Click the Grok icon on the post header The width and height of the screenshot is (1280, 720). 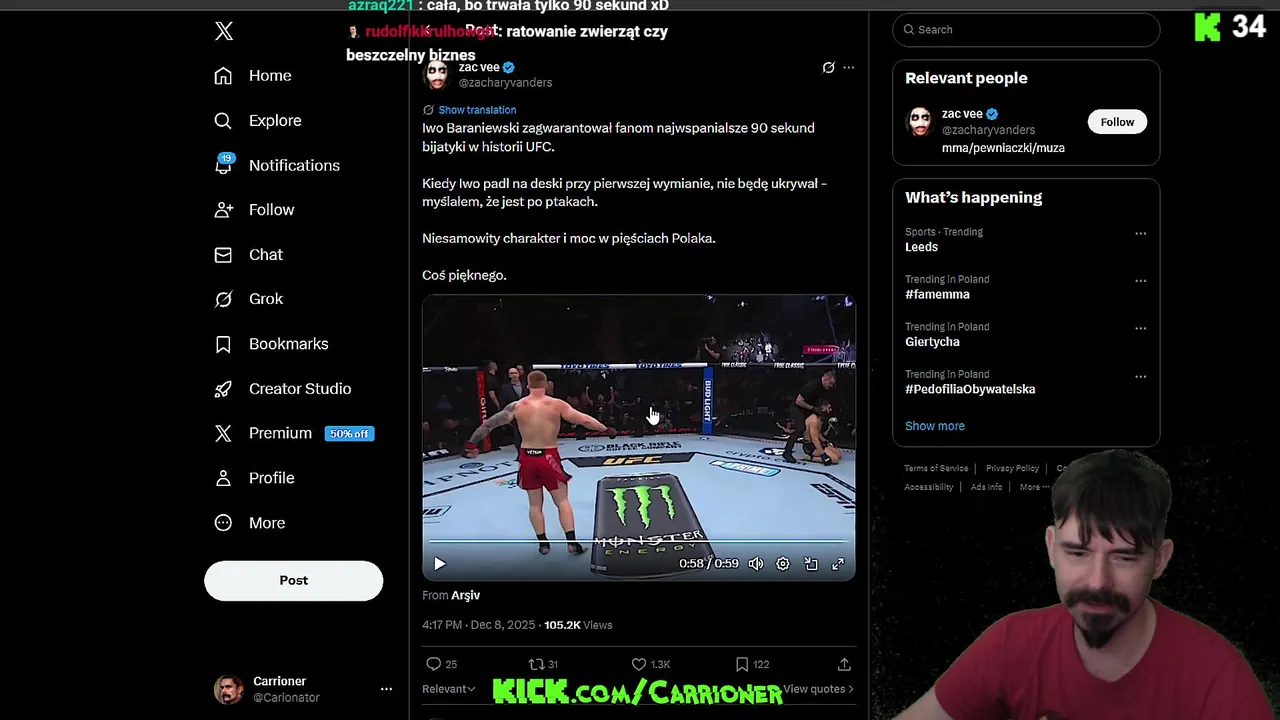tap(828, 68)
